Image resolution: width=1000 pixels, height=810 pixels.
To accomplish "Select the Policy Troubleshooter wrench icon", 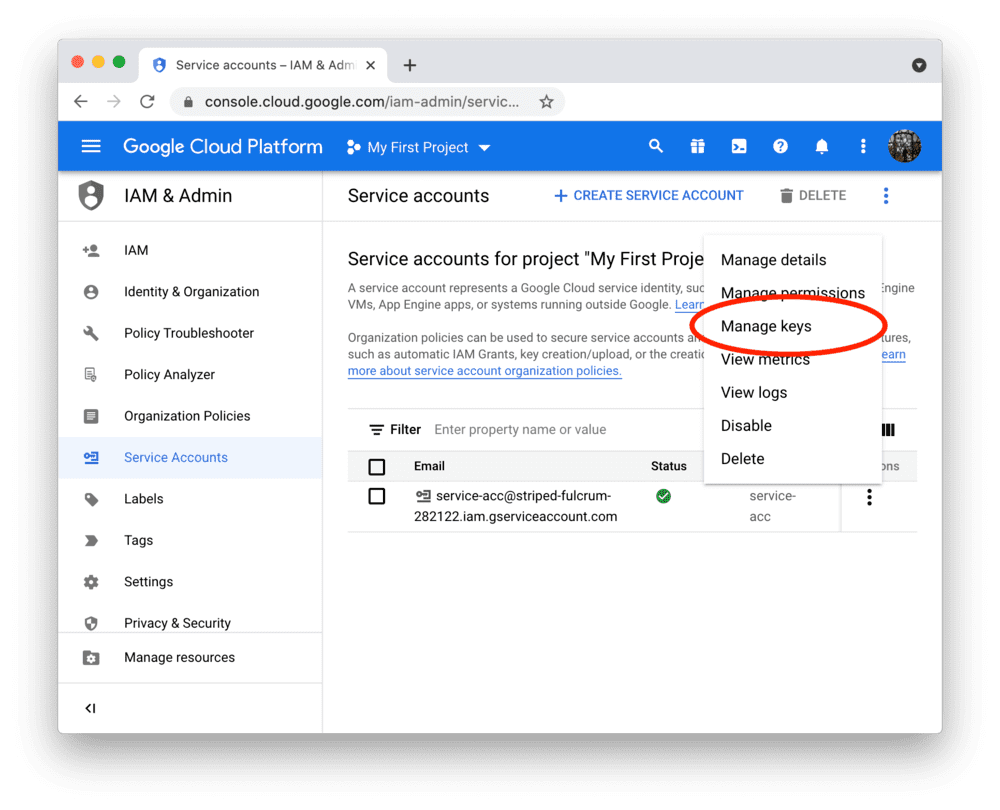I will (93, 333).
